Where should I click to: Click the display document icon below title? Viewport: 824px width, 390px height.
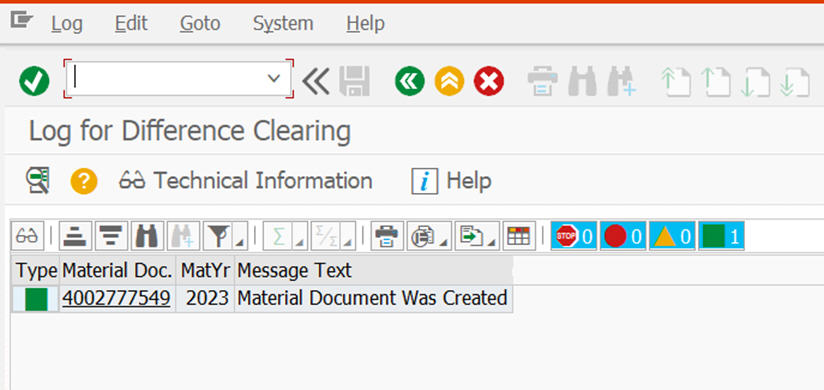[38, 181]
